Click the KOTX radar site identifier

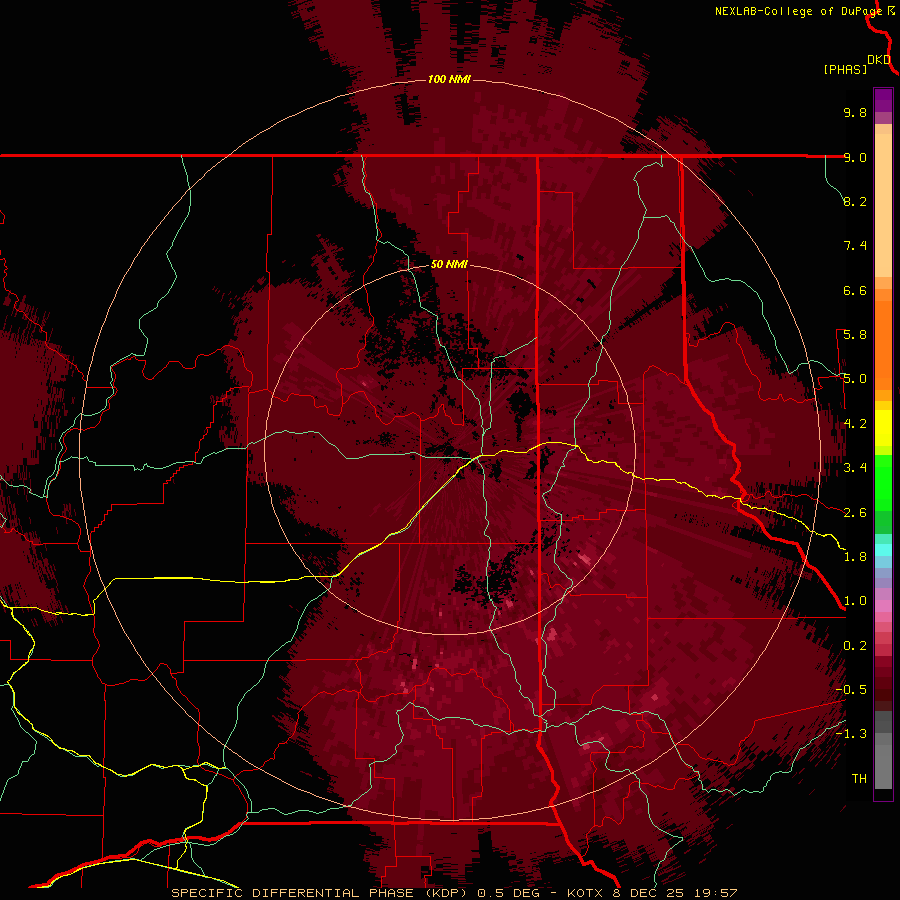[x=585, y=893]
